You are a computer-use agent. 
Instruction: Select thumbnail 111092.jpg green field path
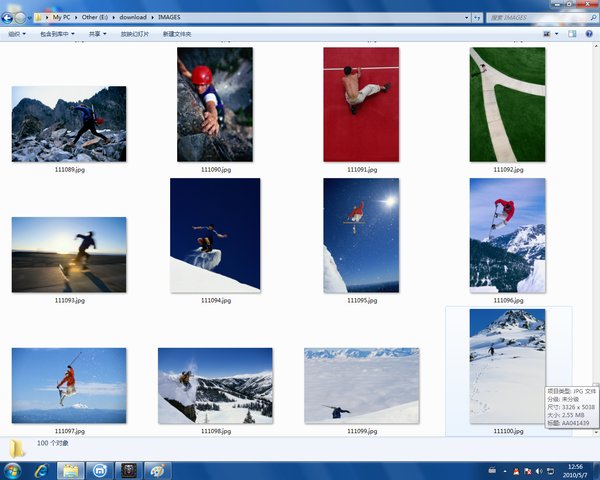tap(507, 104)
